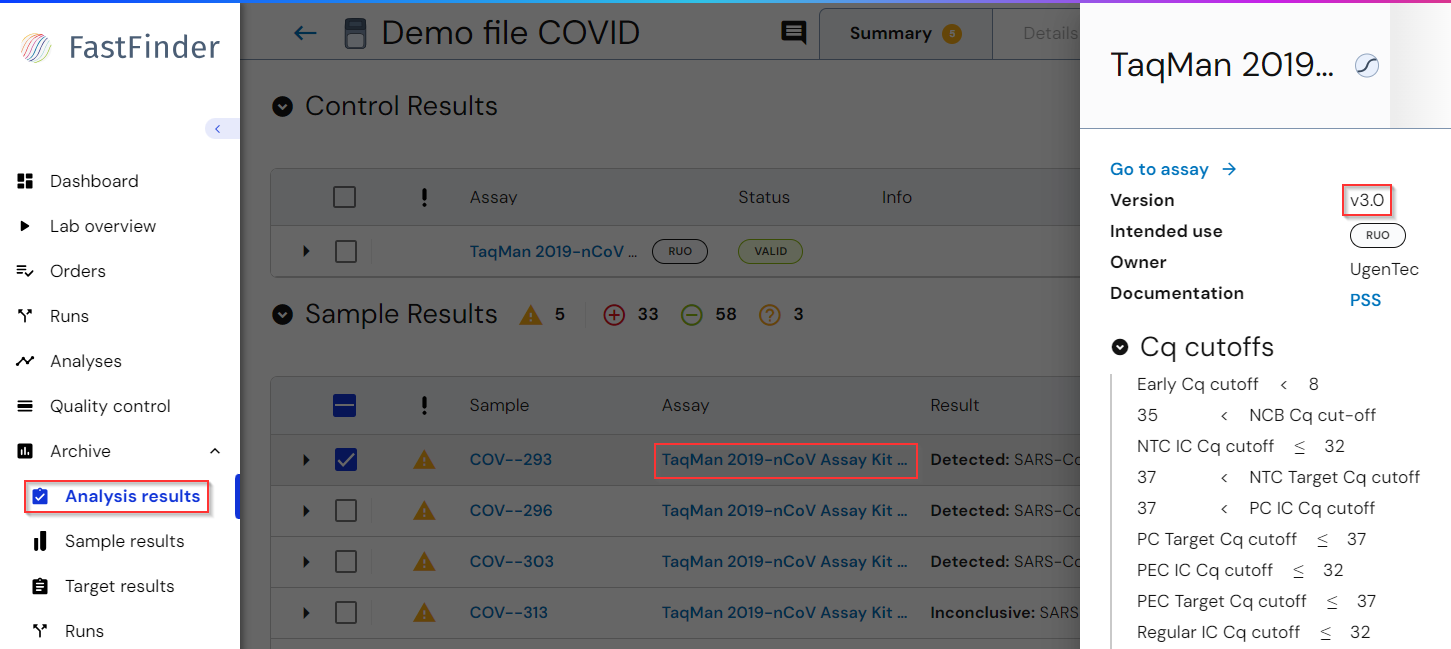1451x649 pixels.
Task: Toggle the select-all checkbox in Sample Results header
Action: (344, 405)
